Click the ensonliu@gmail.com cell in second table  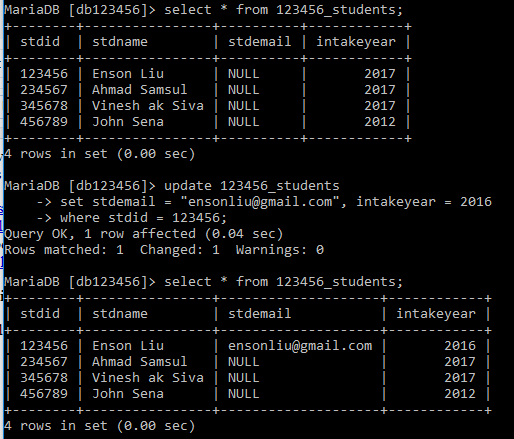[x=300, y=346]
